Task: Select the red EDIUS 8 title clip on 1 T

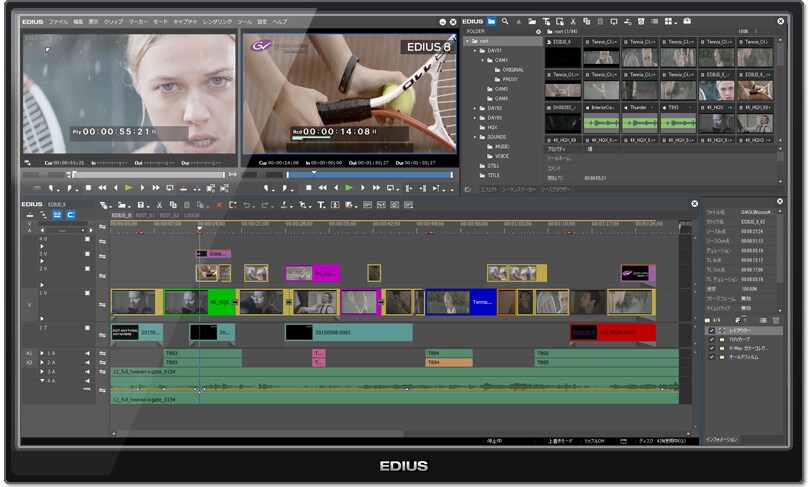Action: coord(613,332)
